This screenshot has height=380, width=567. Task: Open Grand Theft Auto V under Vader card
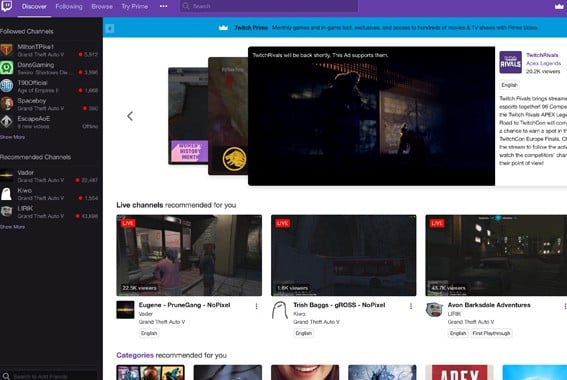point(162,322)
